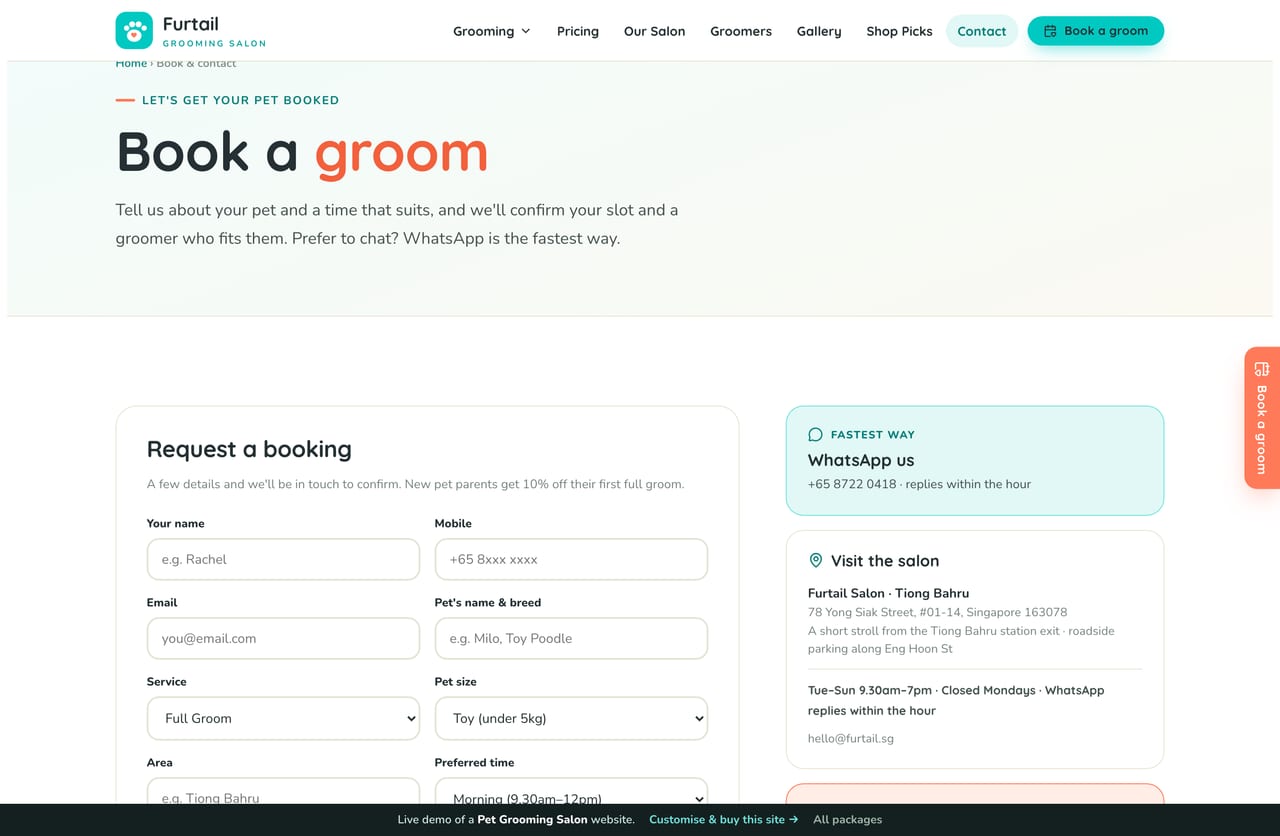Click the LET'S GET YOUR PET BOOKED tagline

point(240,100)
